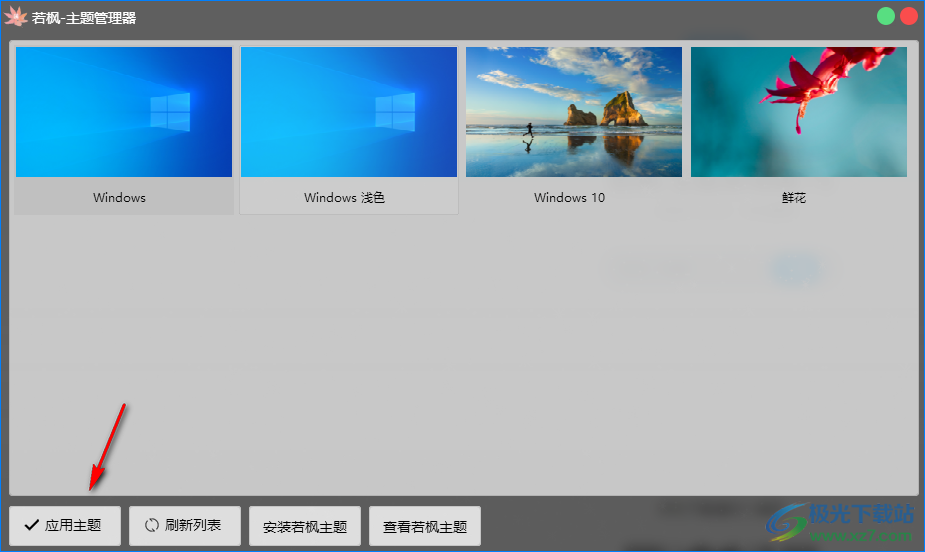The height and width of the screenshot is (552, 925).
Task: Close the window with the red circle button
Action: (x=908, y=16)
